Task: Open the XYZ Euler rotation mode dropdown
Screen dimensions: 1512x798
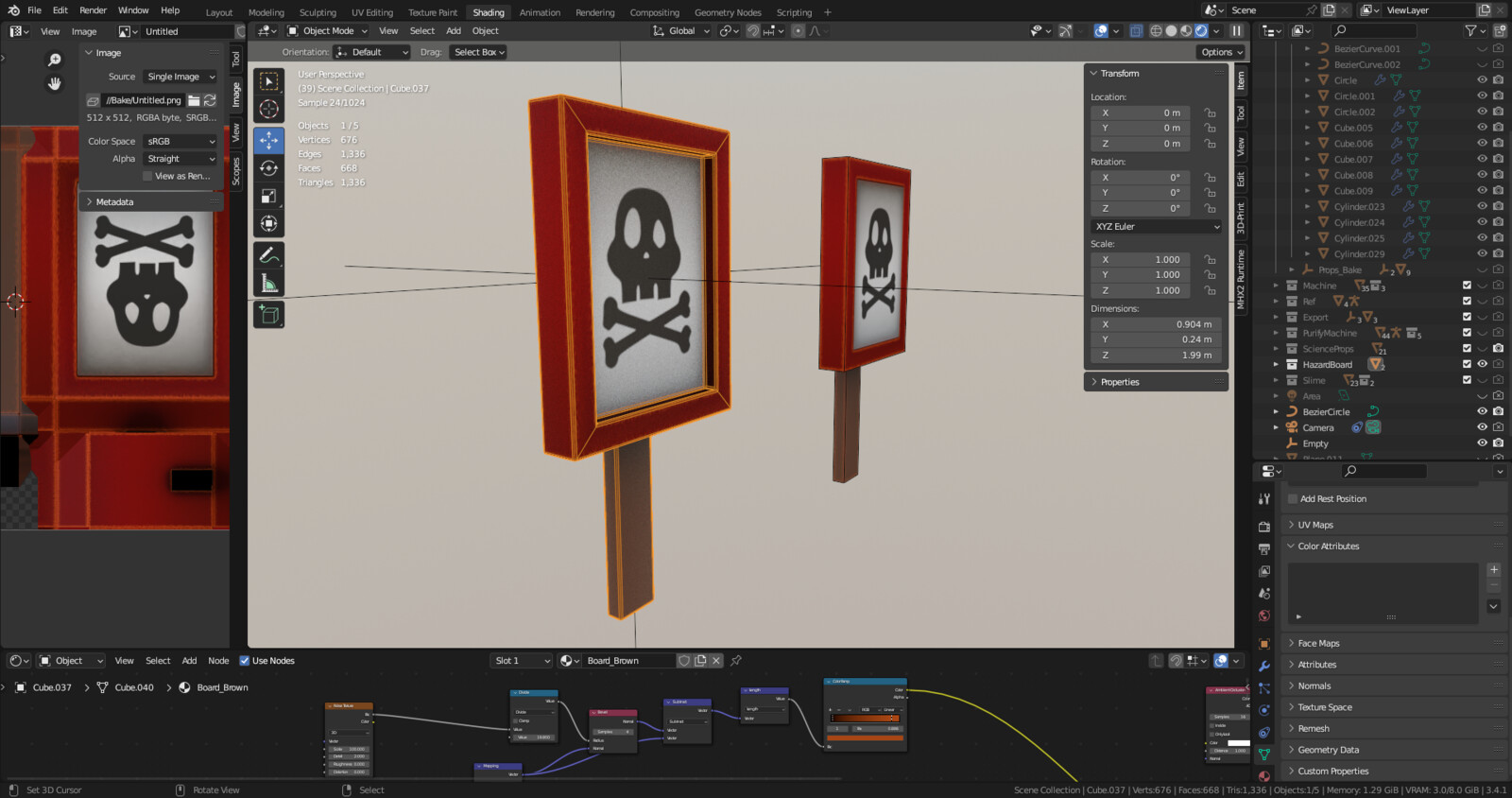Action: (x=1157, y=227)
